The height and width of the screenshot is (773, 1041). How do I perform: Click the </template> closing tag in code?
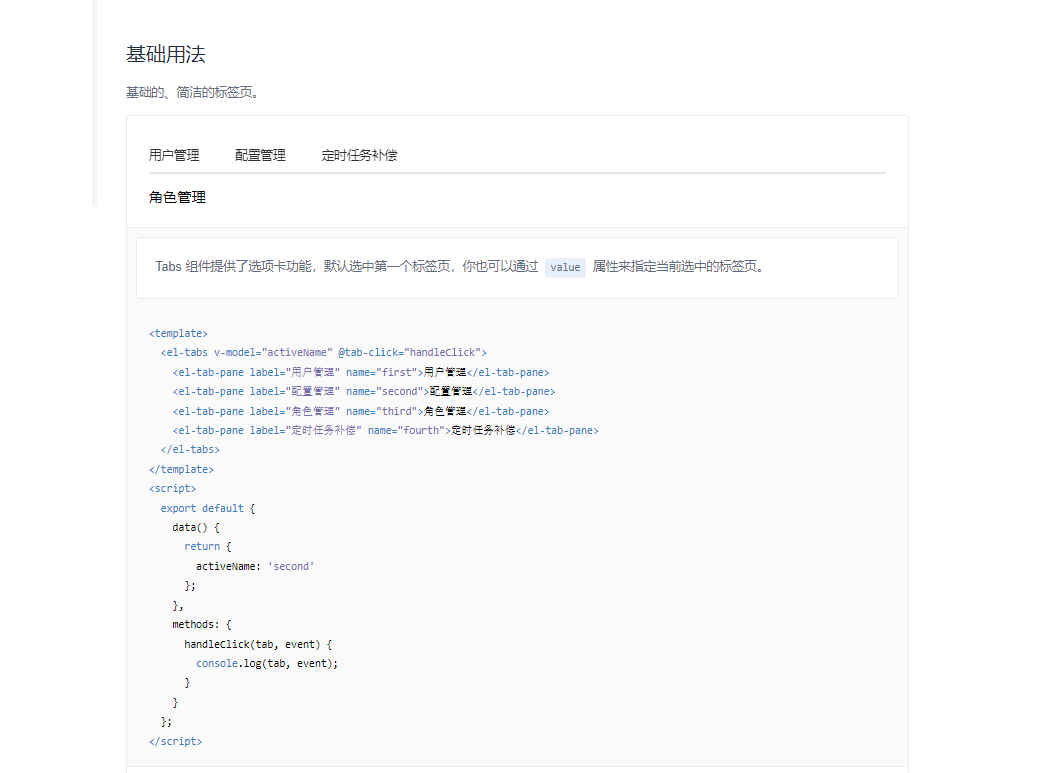click(x=180, y=468)
